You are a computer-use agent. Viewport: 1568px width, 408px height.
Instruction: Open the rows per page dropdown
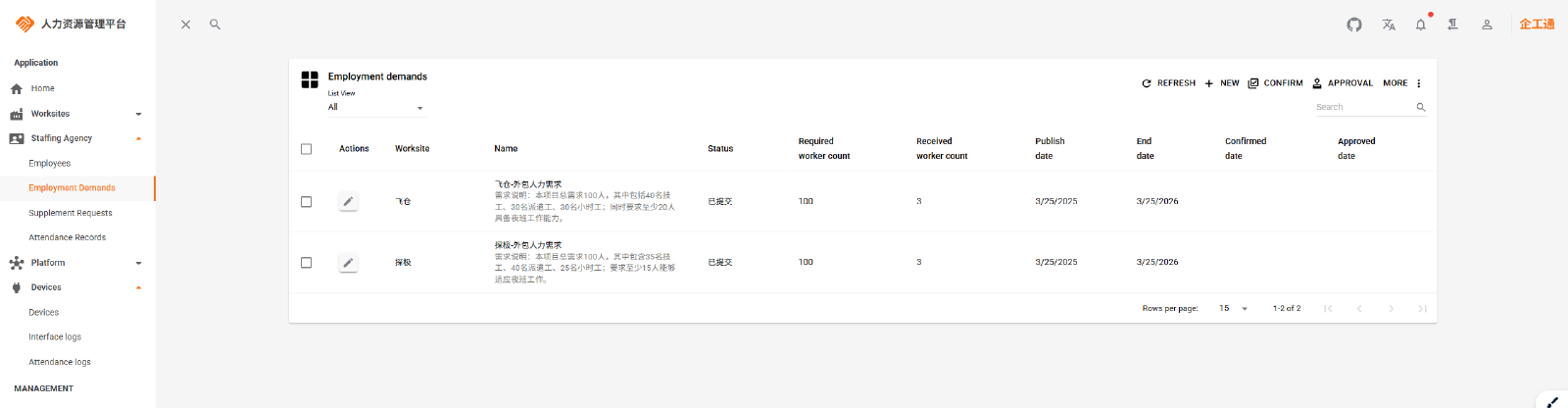coord(1233,308)
